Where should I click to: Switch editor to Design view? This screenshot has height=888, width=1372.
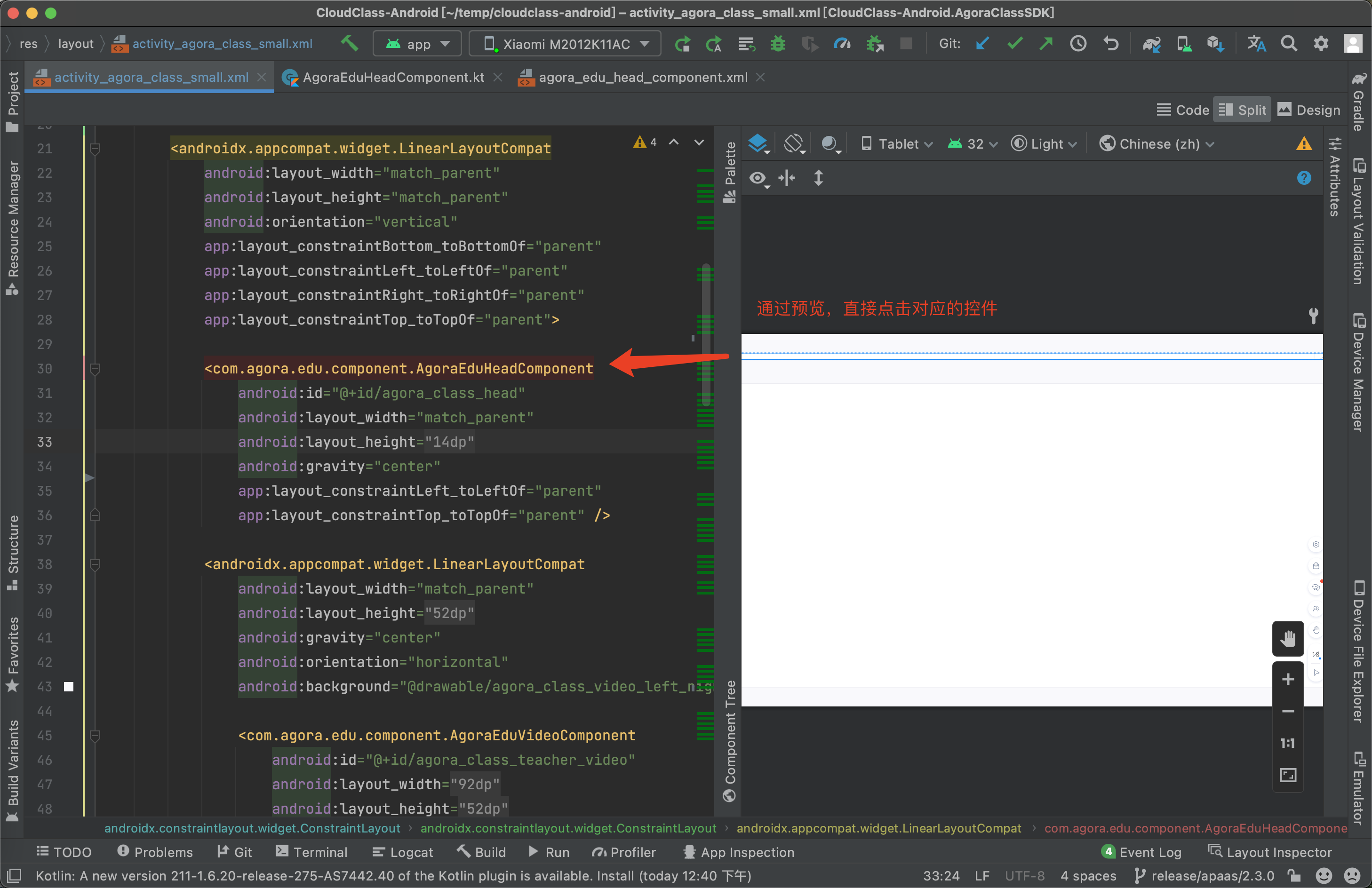[1308, 110]
